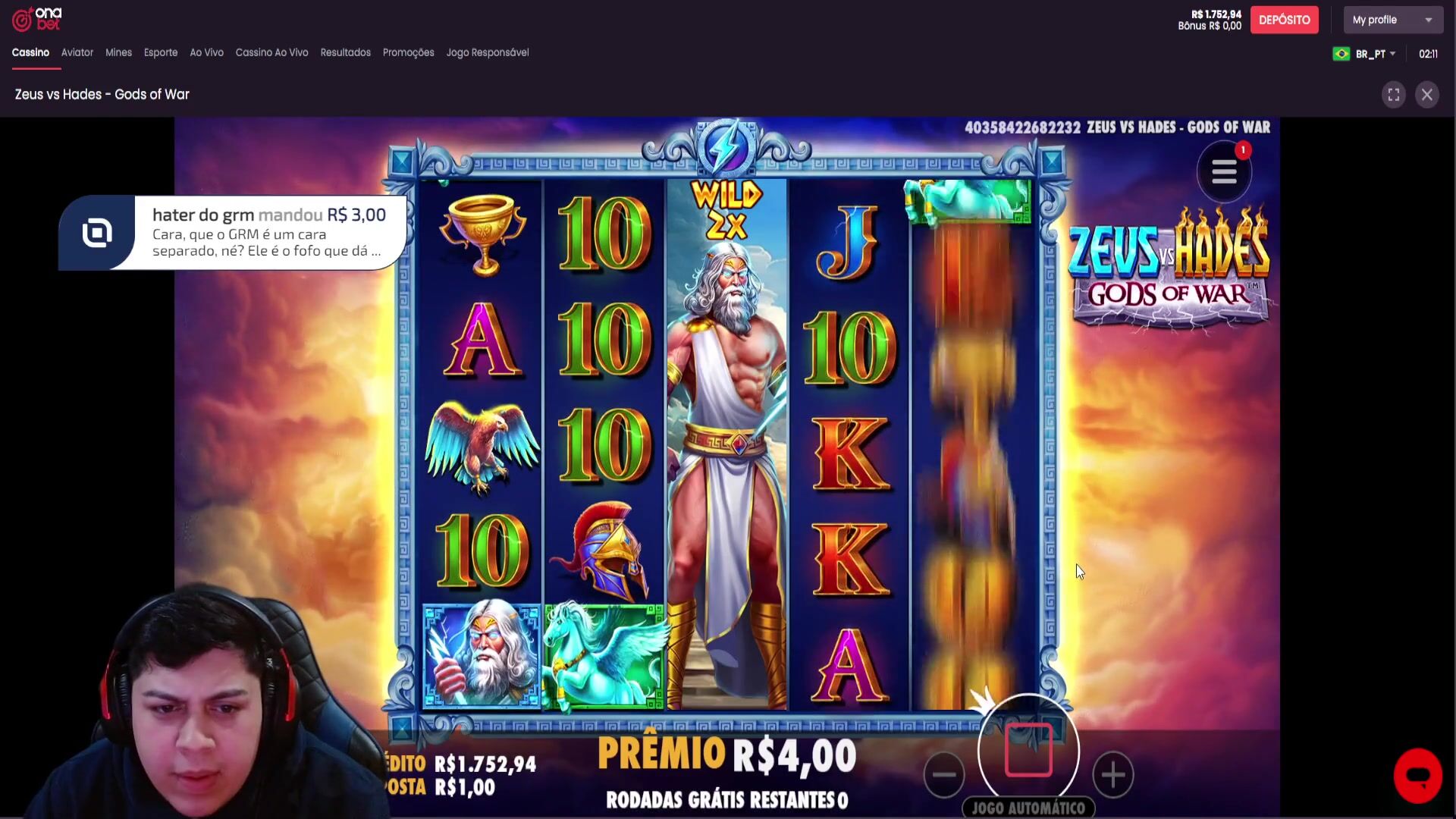The width and height of the screenshot is (1456, 819).
Task: Expand the My profile dropdown
Action: [x=1393, y=20]
